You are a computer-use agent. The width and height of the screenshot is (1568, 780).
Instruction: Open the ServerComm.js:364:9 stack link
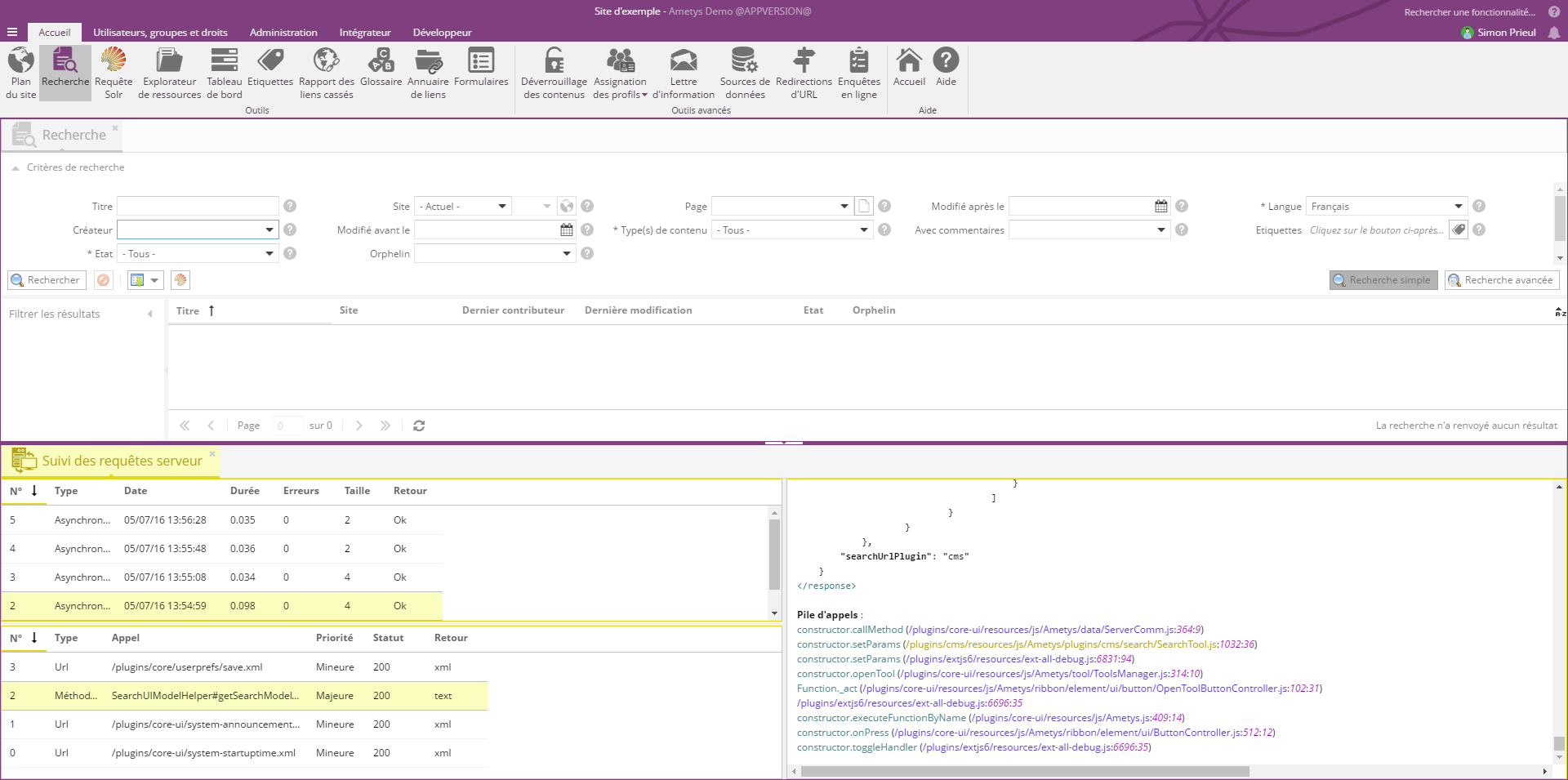pos(1055,630)
